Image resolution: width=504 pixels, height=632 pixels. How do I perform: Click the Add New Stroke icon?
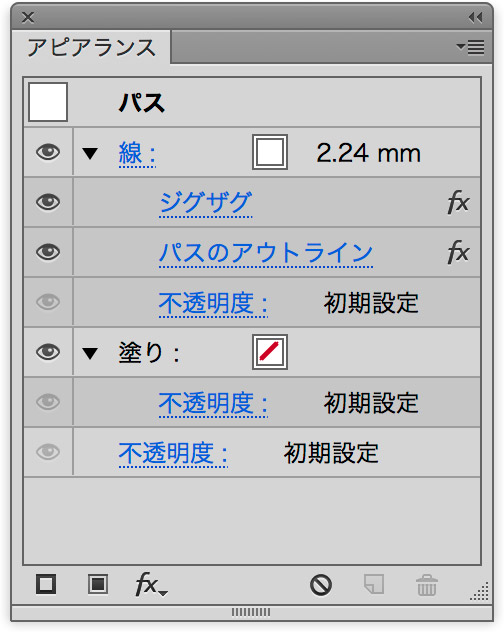[46, 584]
